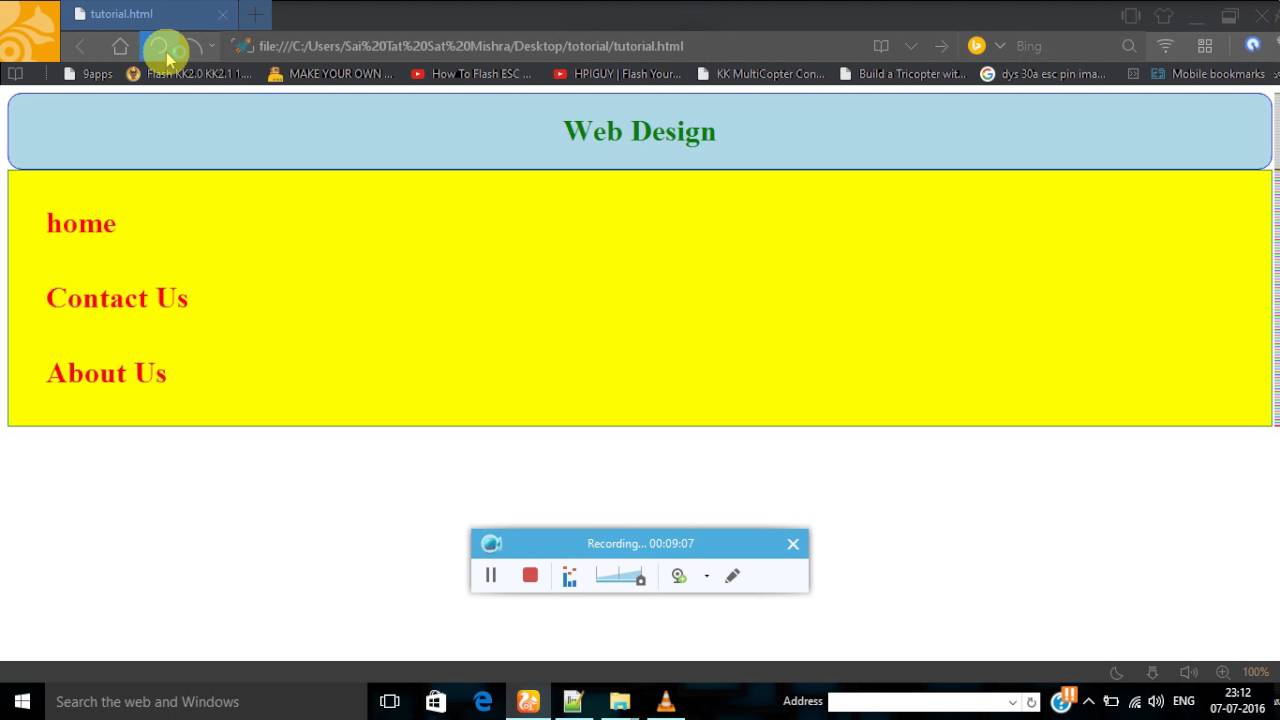Open dys 30a esc pin bookmark

point(1044,74)
